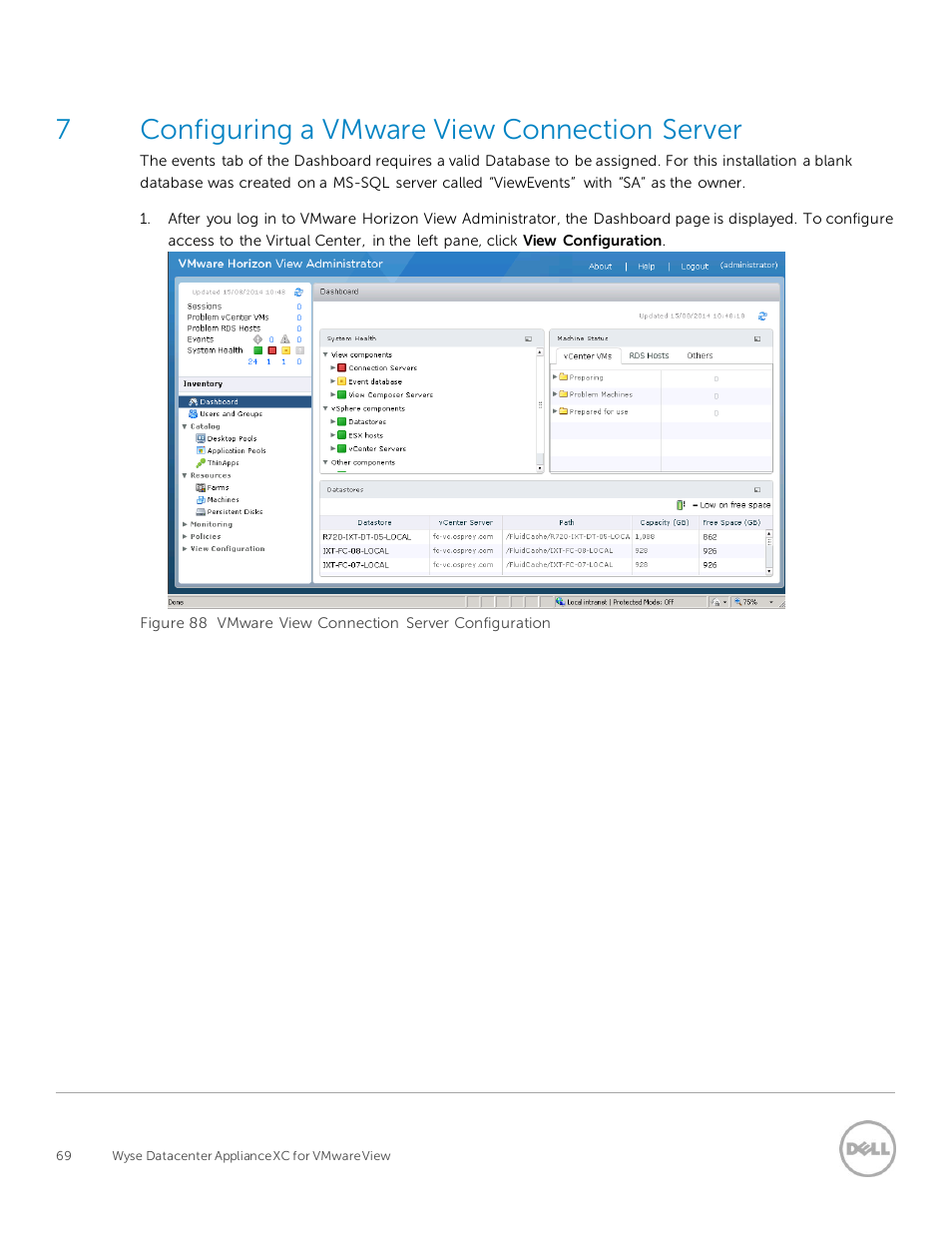Minimize the Datastores panel

pos(757,490)
